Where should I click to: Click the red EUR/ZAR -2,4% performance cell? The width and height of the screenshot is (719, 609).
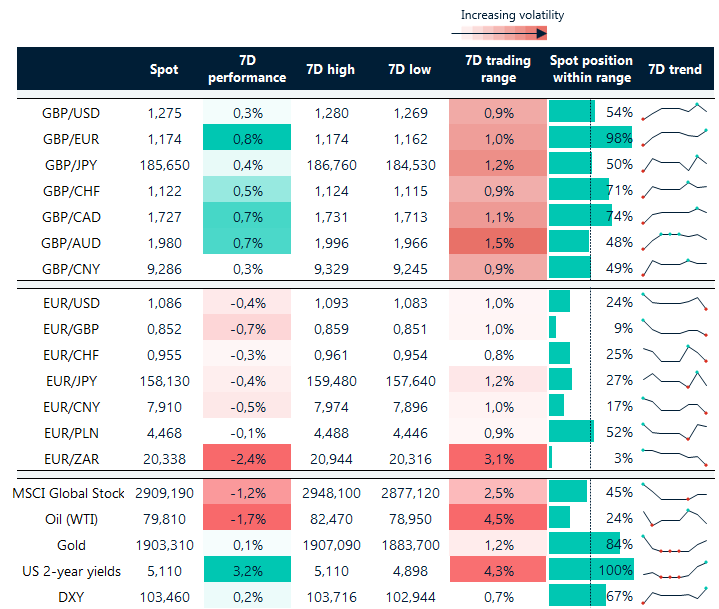pyautogui.click(x=247, y=457)
